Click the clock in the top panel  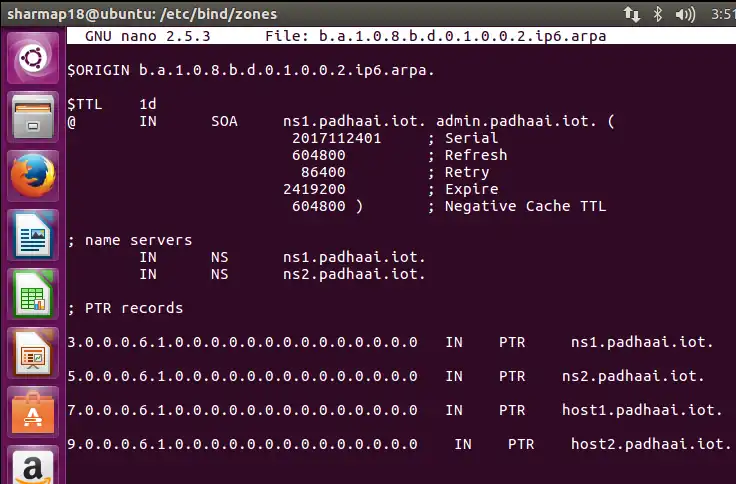coord(721,14)
